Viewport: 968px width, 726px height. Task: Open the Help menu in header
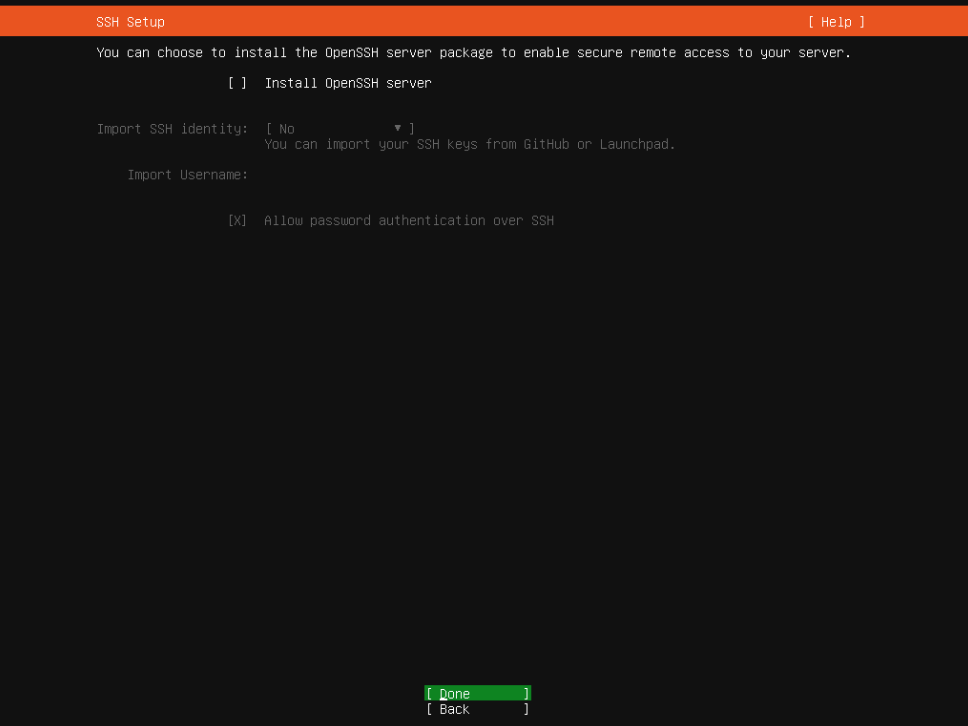pyautogui.click(x=836, y=22)
